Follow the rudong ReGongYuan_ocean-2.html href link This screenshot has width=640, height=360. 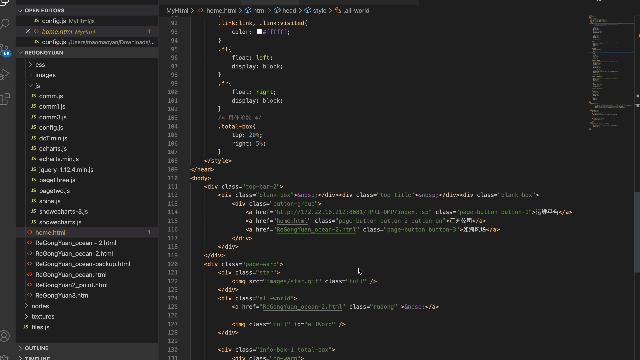coord(302,307)
